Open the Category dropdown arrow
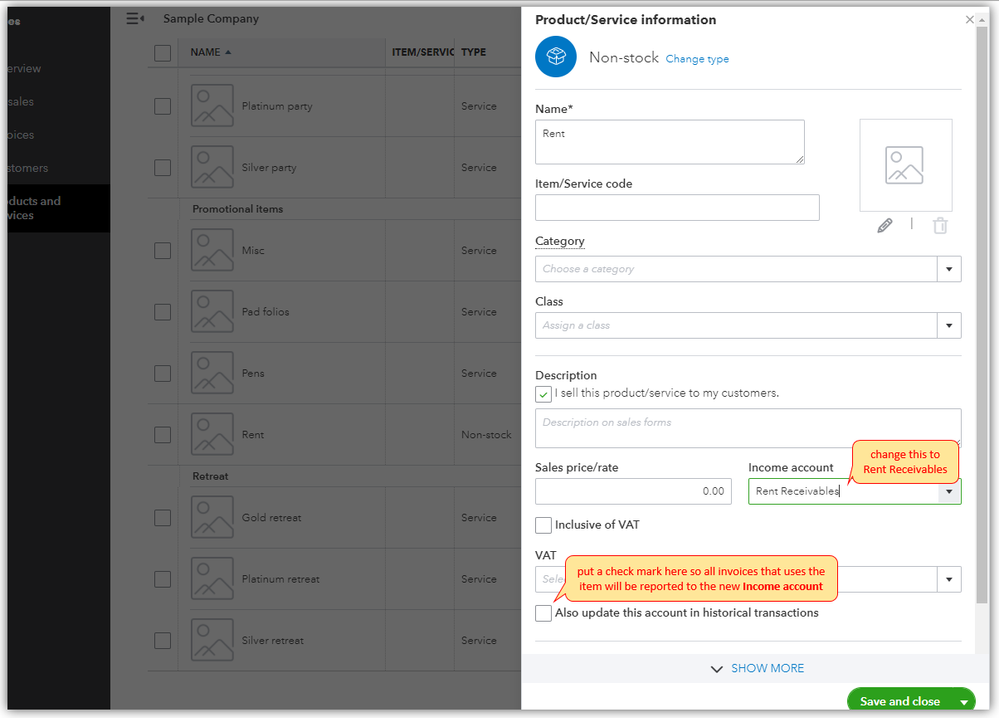999x718 pixels. tap(949, 269)
